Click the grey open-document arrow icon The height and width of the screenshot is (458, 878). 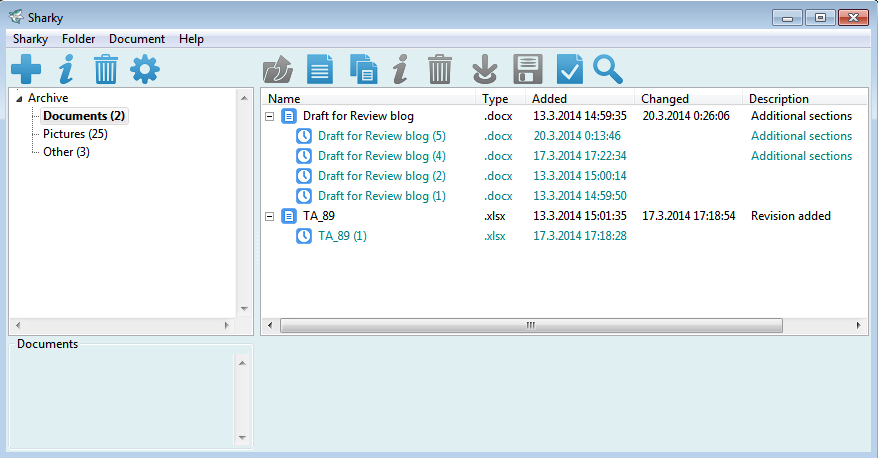click(276, 70)
